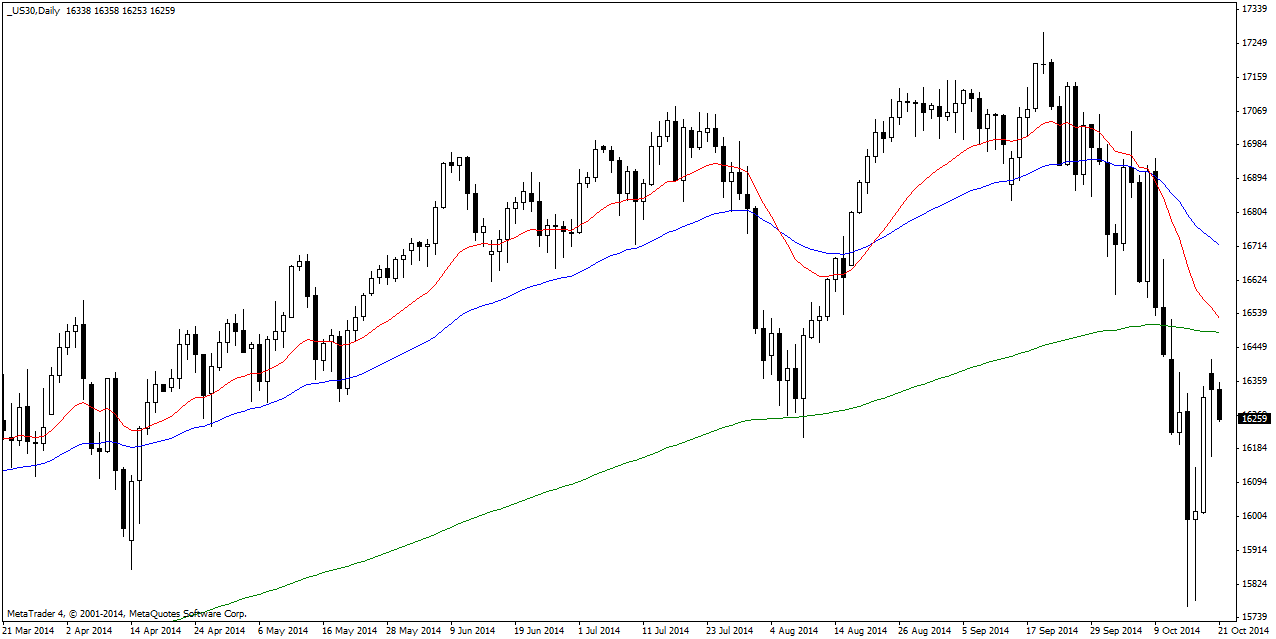Image resolution: width=1276 pixels, height=639 pixels.
Task: Click the MetaTrader 4 MetaQuotes copyright text
Action: (126, 613)
